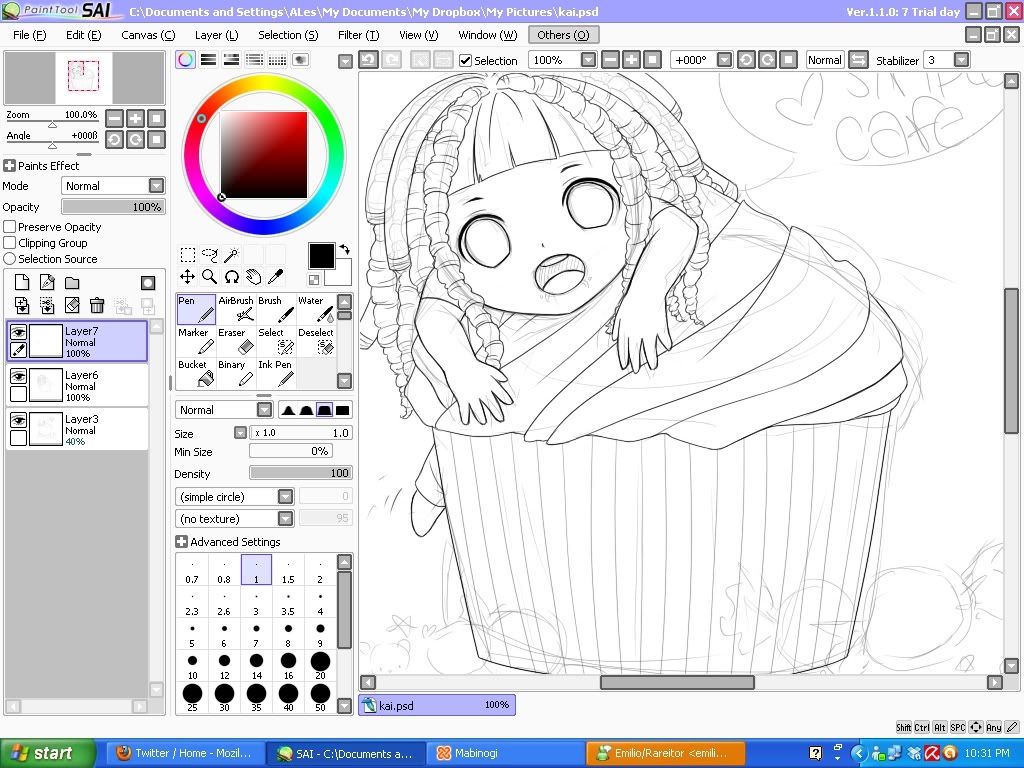Image resolution: width=1024 pixels, height=768 pixels.
Task: Choose the Marker tool
Action: pos(195,342)
